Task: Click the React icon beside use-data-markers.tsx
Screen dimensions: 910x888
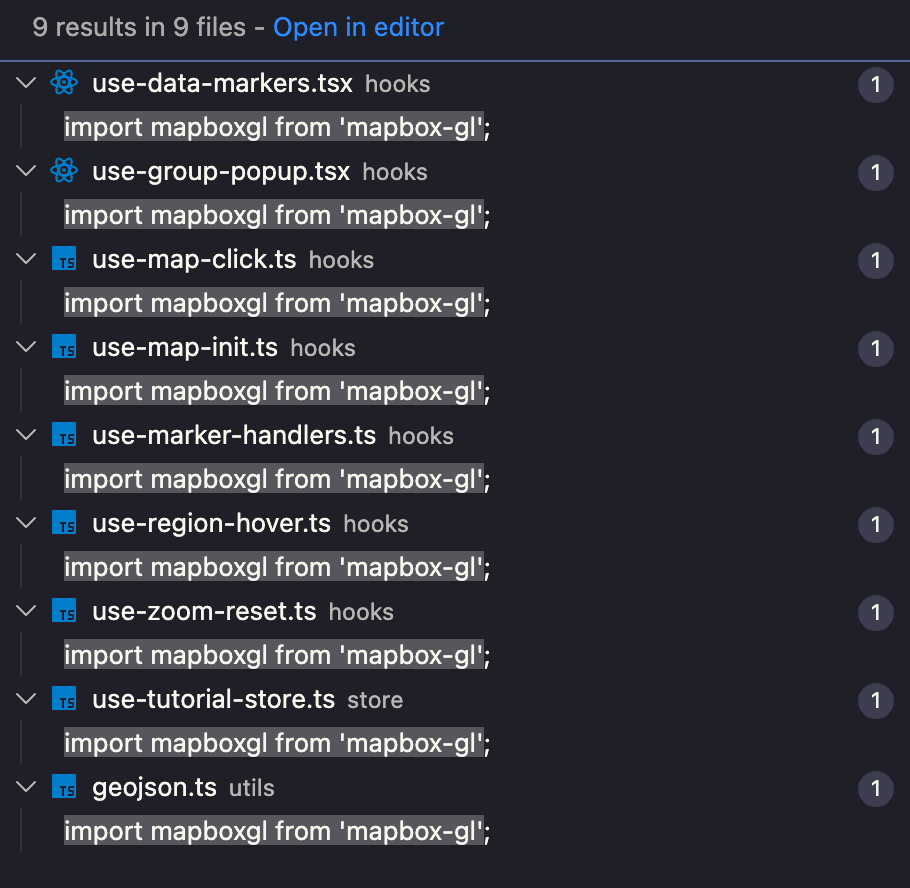Action: tap(64, 84)
